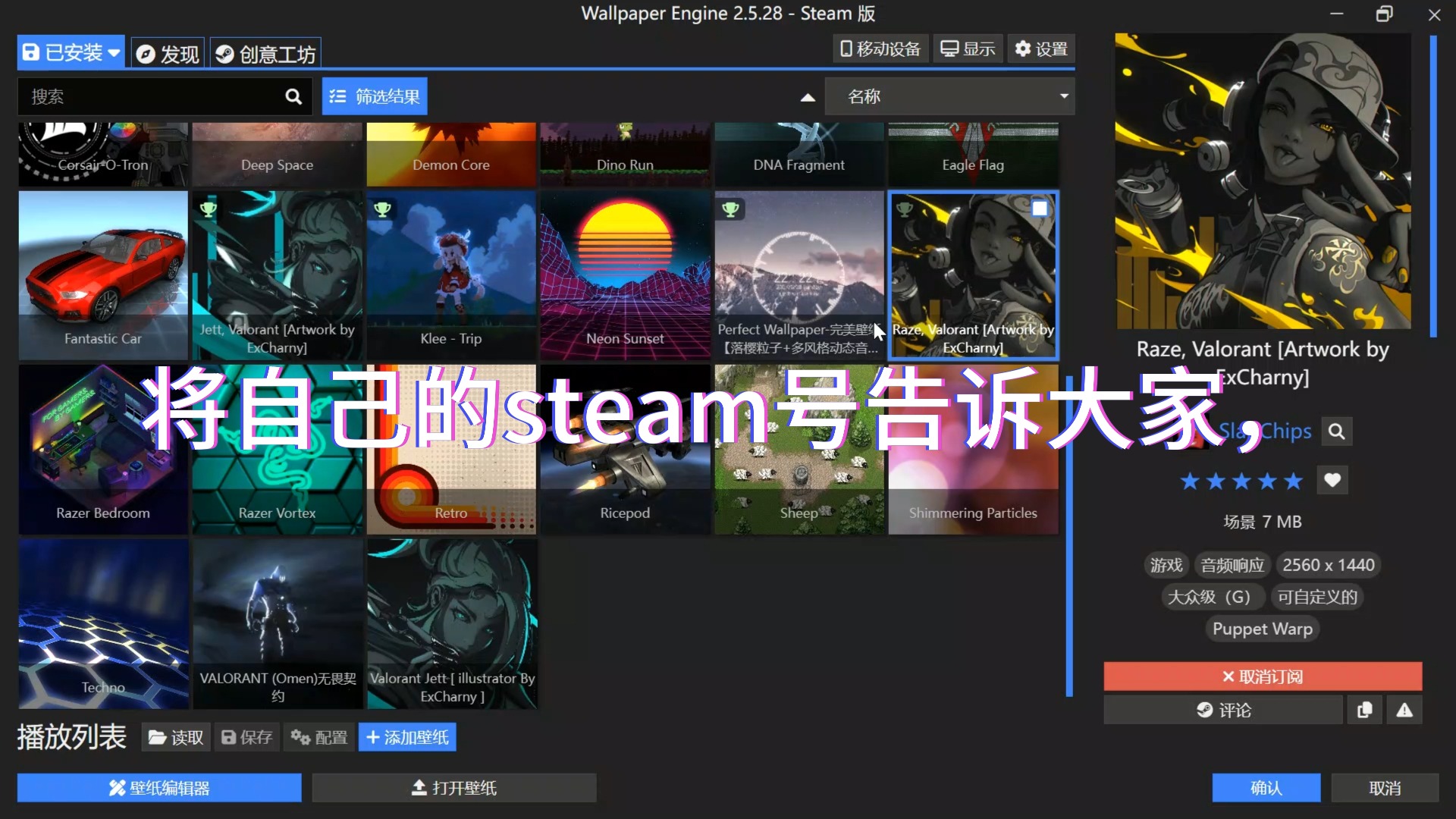Report wallpaper with warning triangle icon

pyautogui.click(x=1404, y=710)
